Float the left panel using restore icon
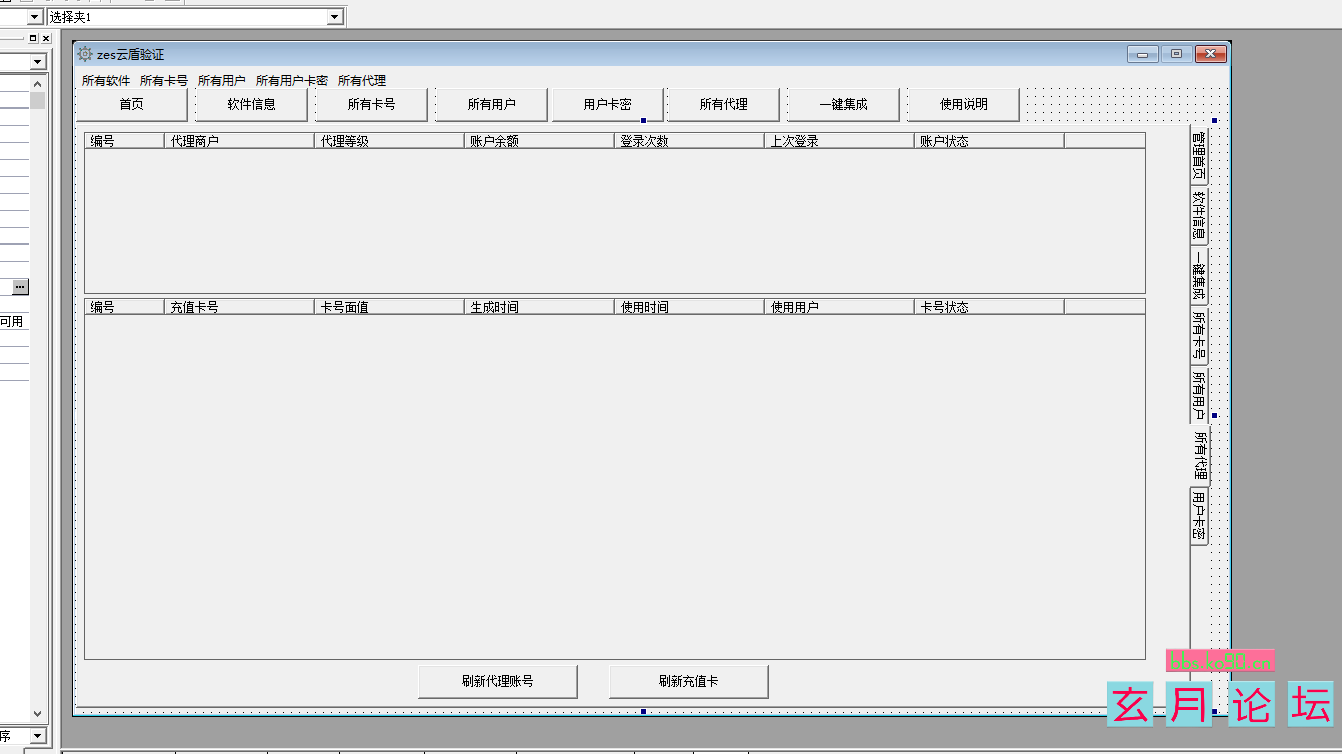 pyautogui.click(x=33, y=38)
